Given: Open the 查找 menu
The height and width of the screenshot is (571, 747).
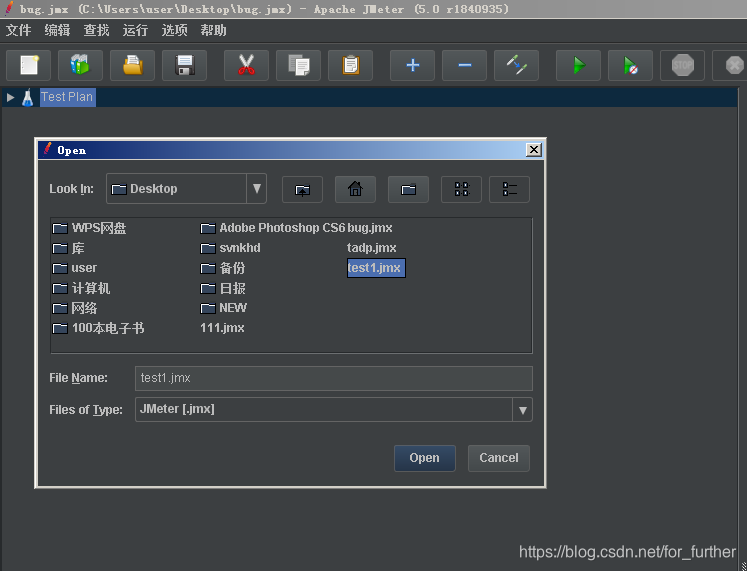Looking at the screenshot, I should coord(97,30).
